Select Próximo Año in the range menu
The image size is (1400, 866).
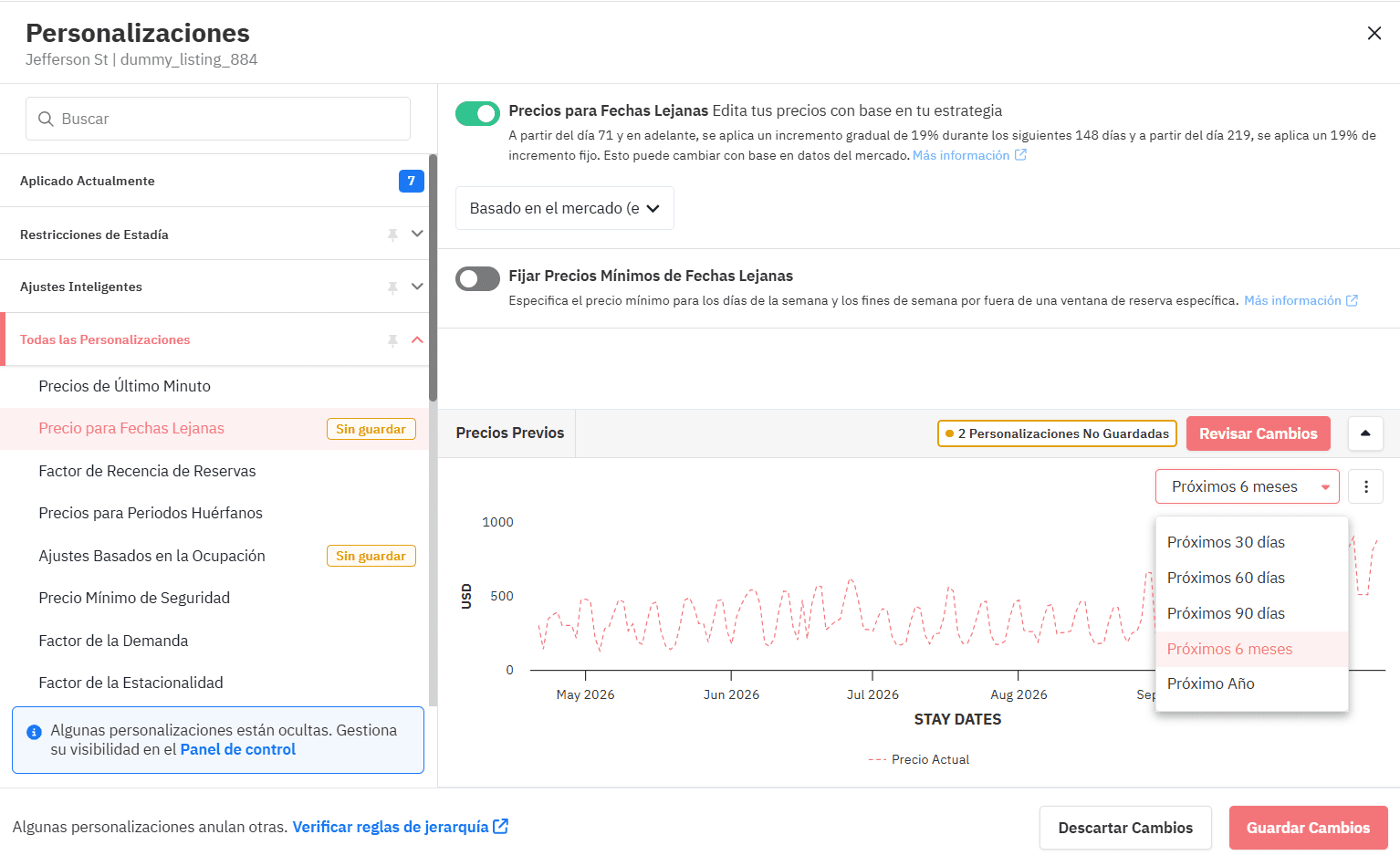(x=1210, y=683)
